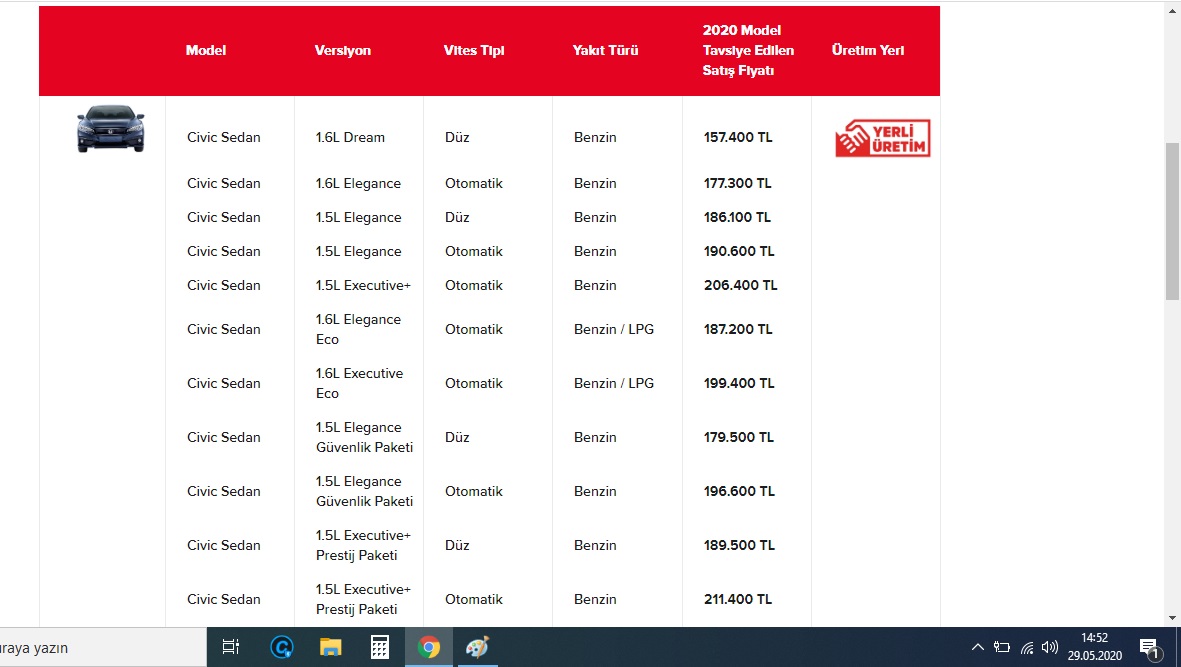The height and width of the screenshot is (667, 1181).
Task: Click the blue Civic Sedan car thumbnail
Action: pyautogui.click(x=111, y=129)
